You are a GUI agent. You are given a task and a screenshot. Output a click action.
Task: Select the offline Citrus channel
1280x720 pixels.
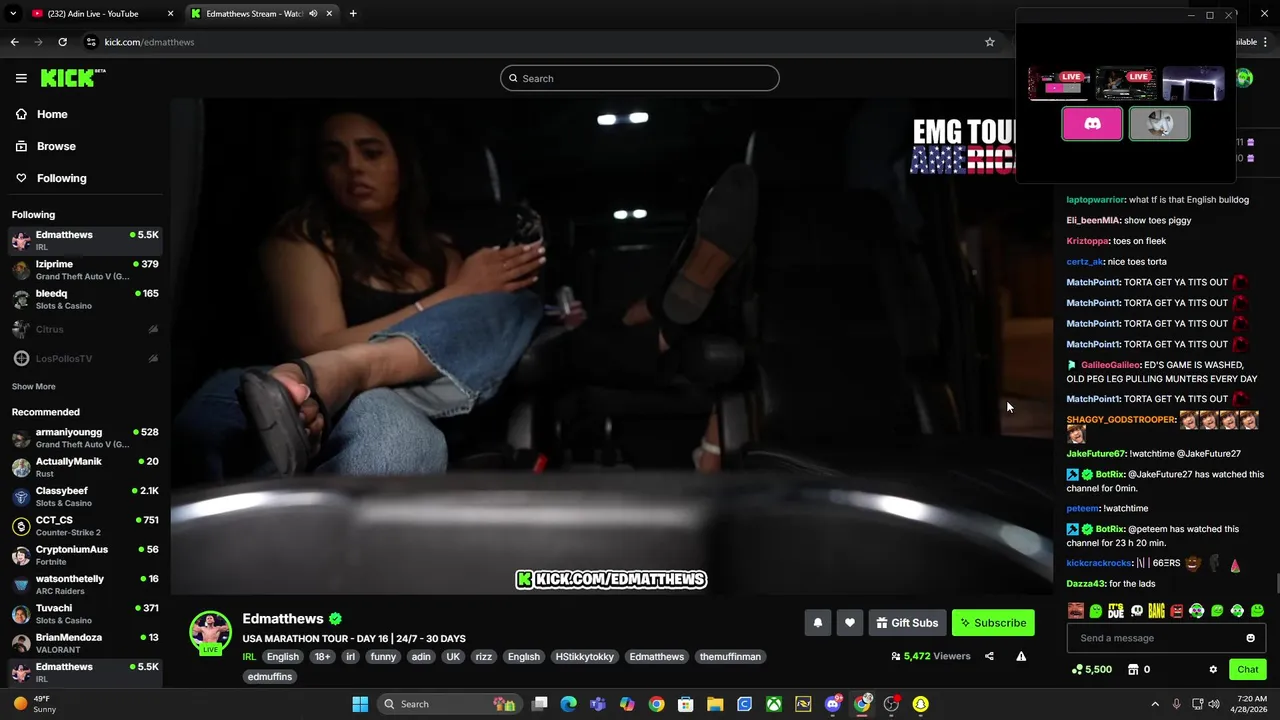point(84,329)
